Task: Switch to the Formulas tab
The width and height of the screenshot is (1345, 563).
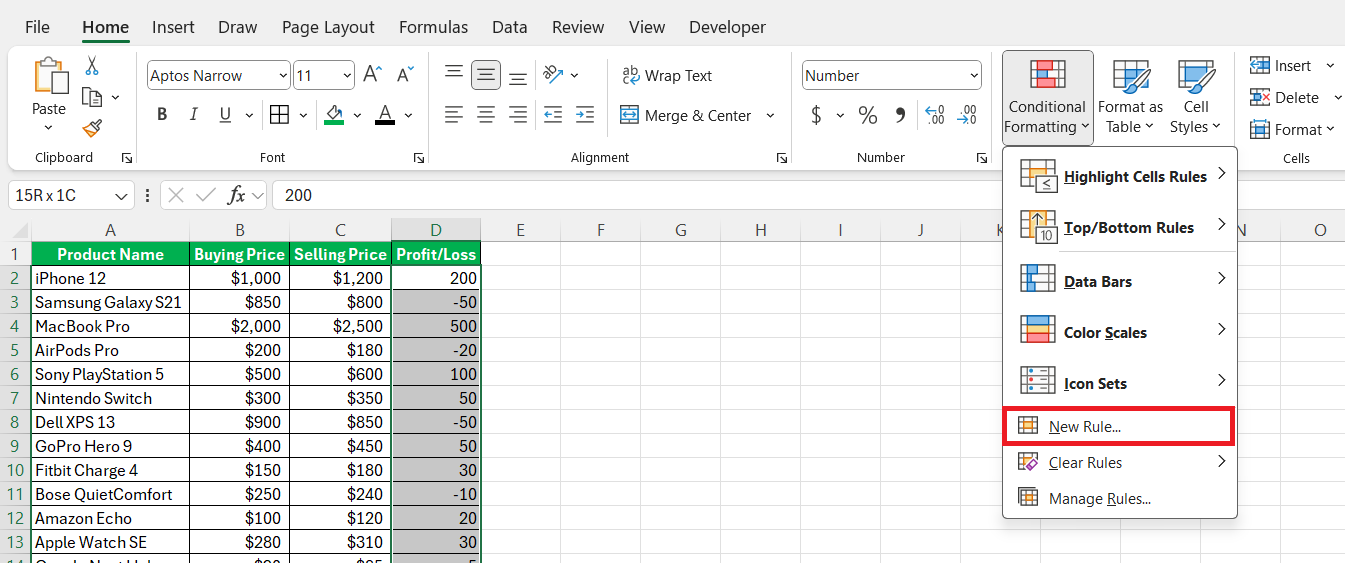Action: pyautogui.click(x=433, y=27)
